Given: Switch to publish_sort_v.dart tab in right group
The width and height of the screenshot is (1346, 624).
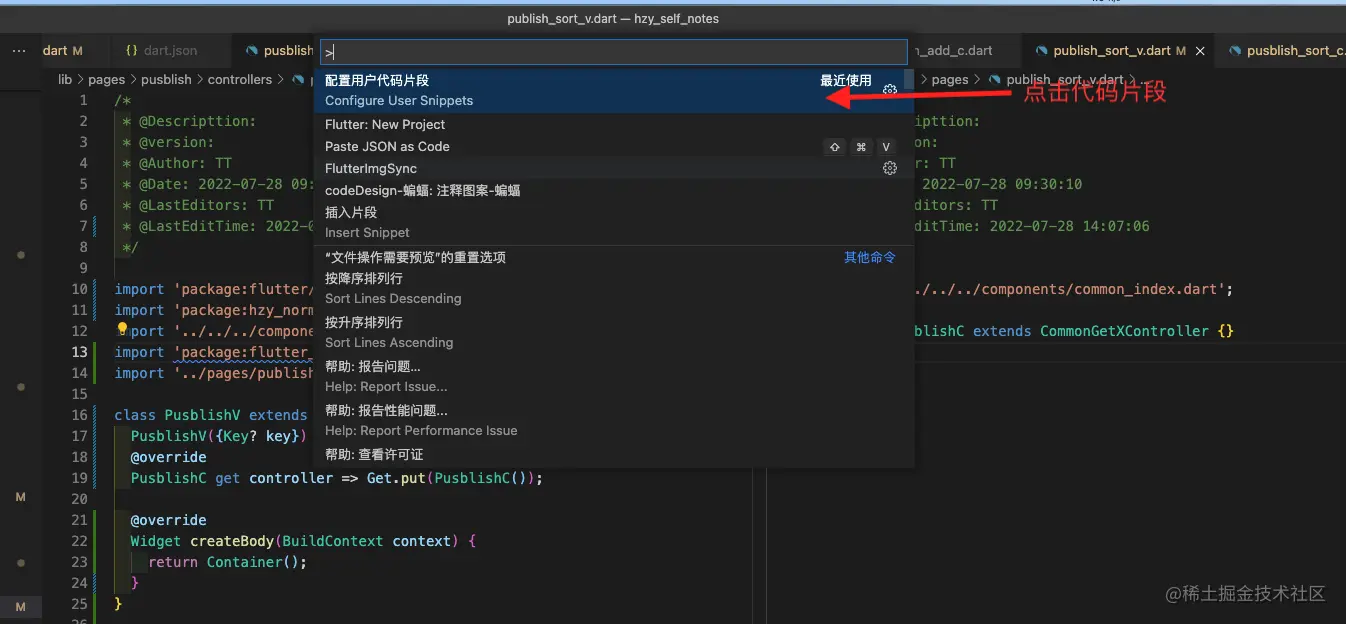Looking at the screenshot, I should click(x=1118, y=50).
